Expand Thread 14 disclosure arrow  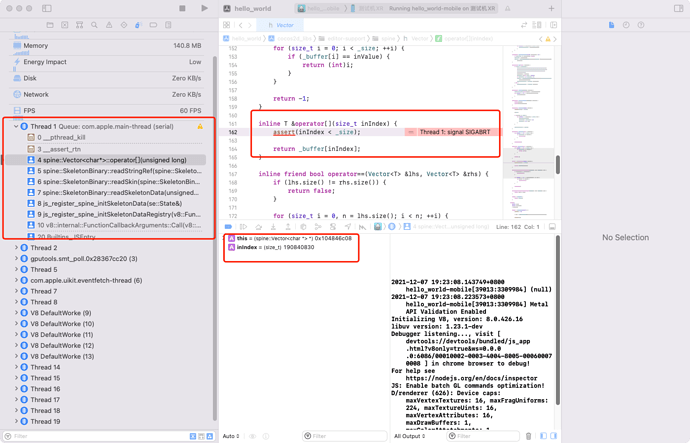coord(16,367)
